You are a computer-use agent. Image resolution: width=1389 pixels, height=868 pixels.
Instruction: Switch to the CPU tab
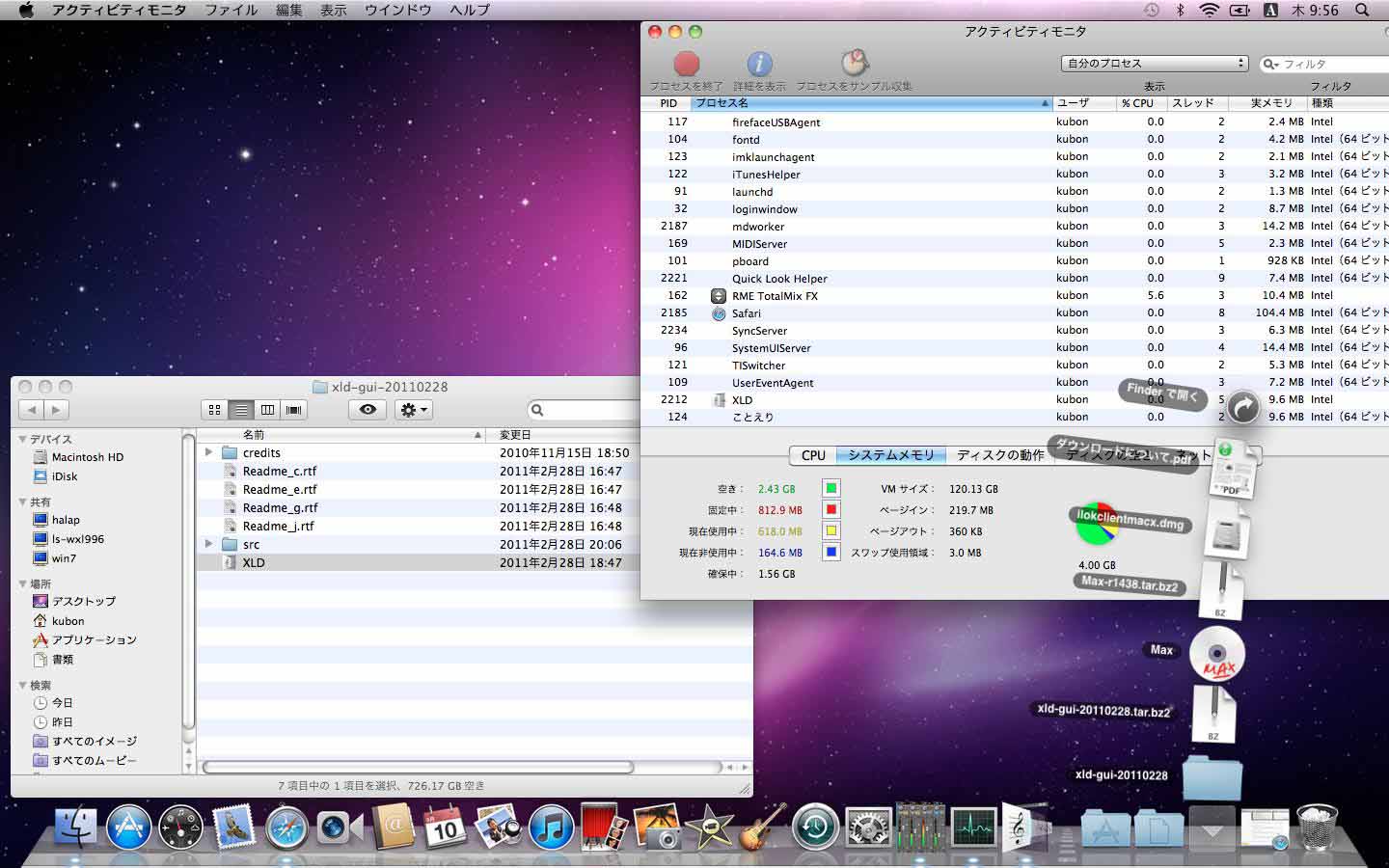[x=813, y=455]
